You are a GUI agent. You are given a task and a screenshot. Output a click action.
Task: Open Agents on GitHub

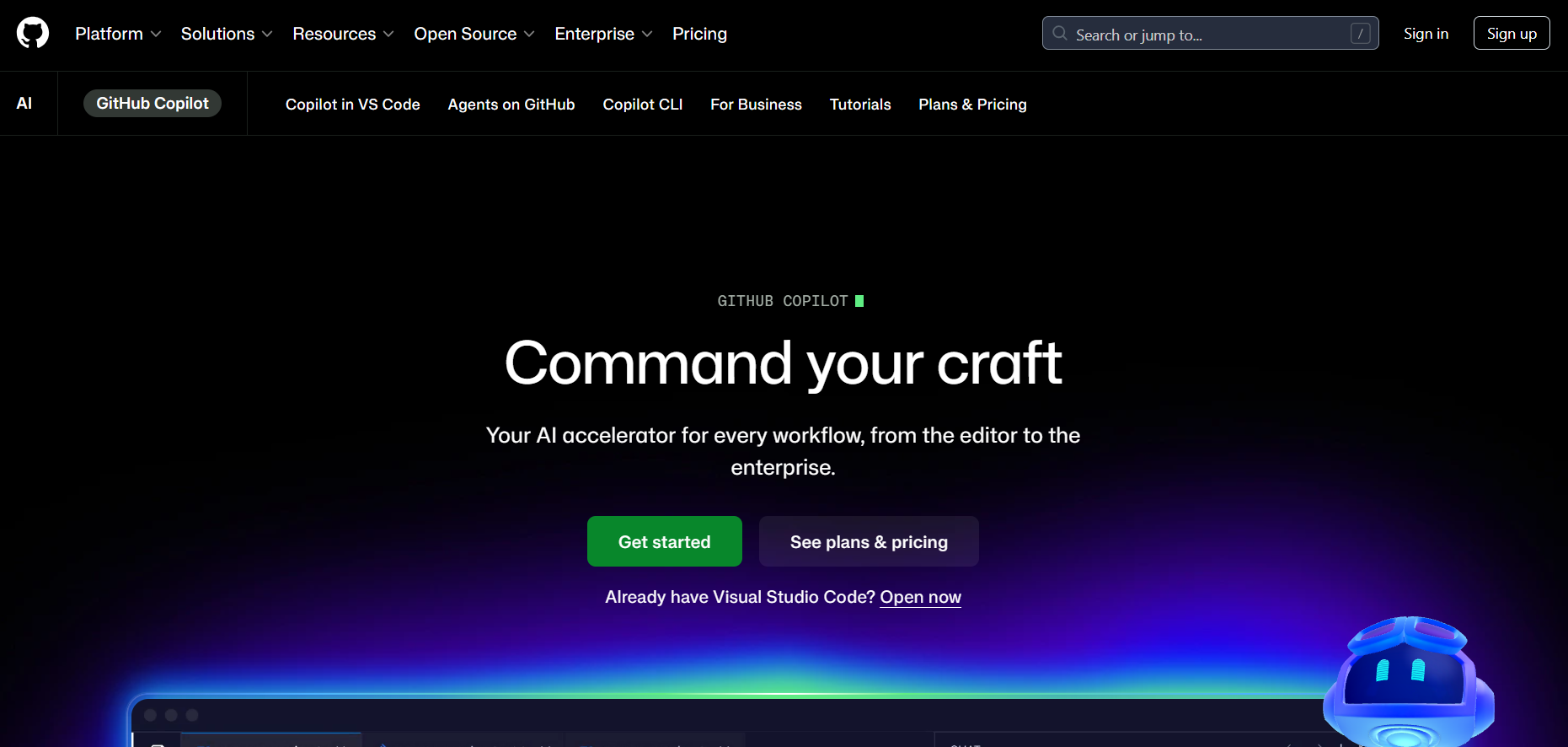coord(511,105)
